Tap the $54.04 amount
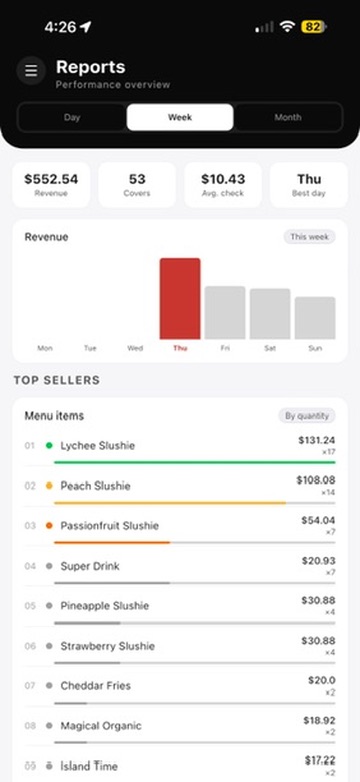Viewport: 360px width, 782px height. pyautogui.click(x=318, y=521)
